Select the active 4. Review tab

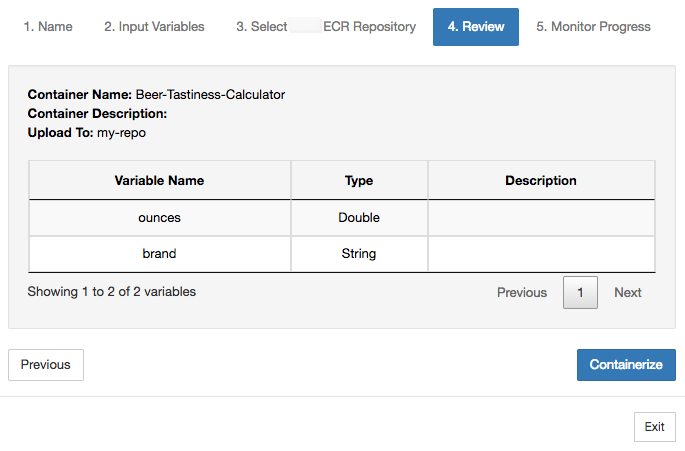[476, 26]
